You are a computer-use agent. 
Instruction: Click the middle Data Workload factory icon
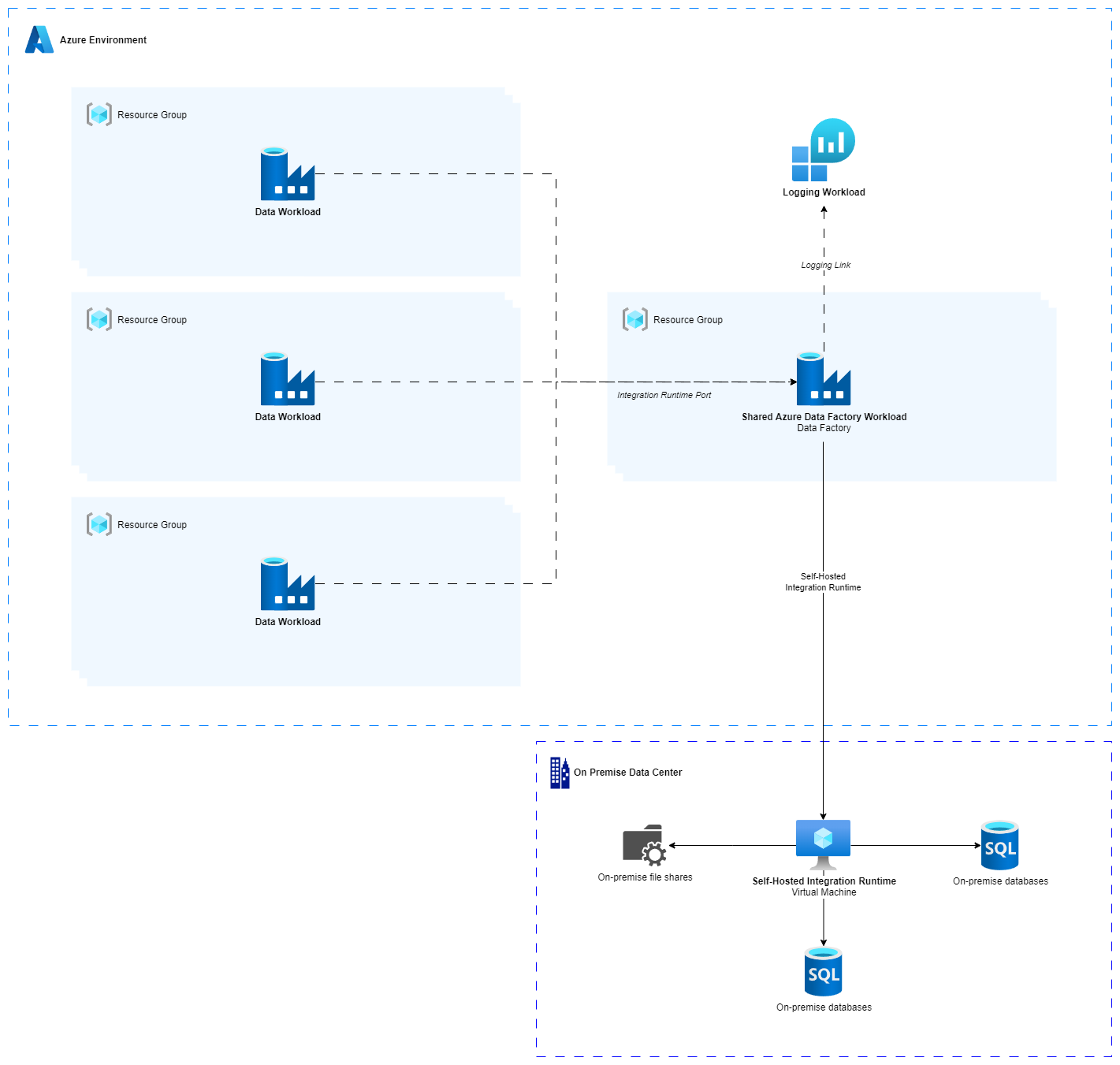pos(288,379)
